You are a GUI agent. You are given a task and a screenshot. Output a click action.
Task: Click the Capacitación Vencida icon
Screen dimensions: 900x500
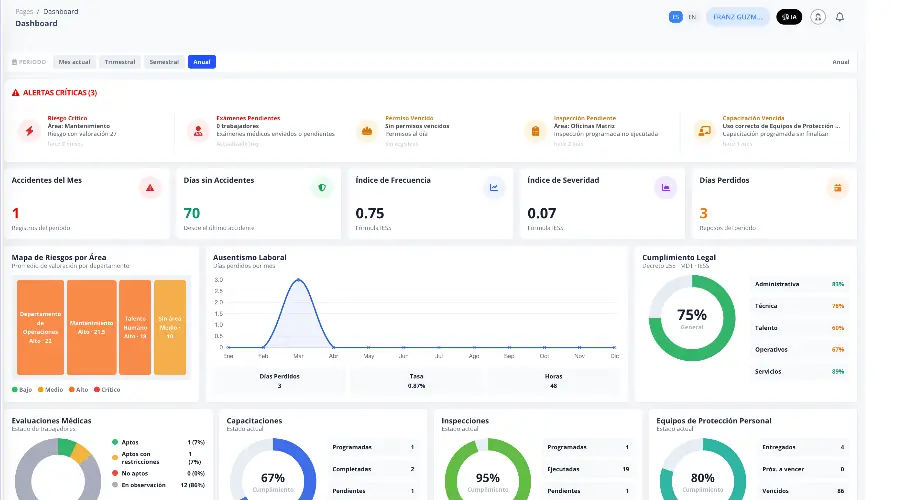click(704, 131)
